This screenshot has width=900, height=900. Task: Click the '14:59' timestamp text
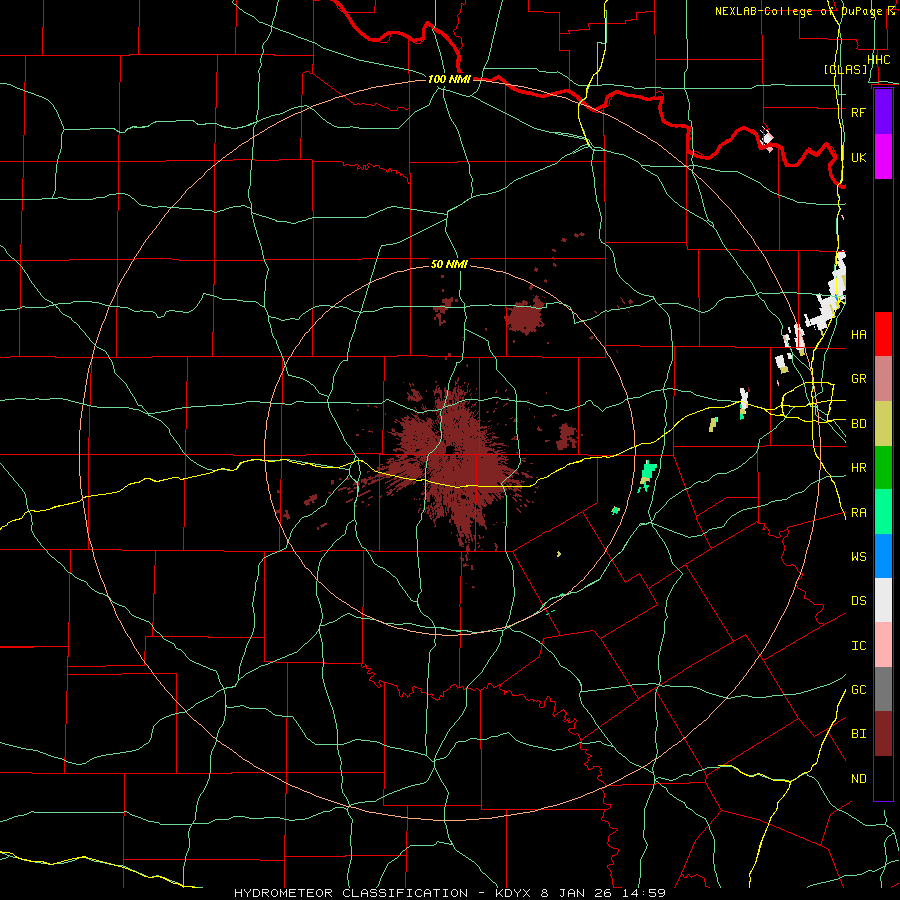[643, 893]
